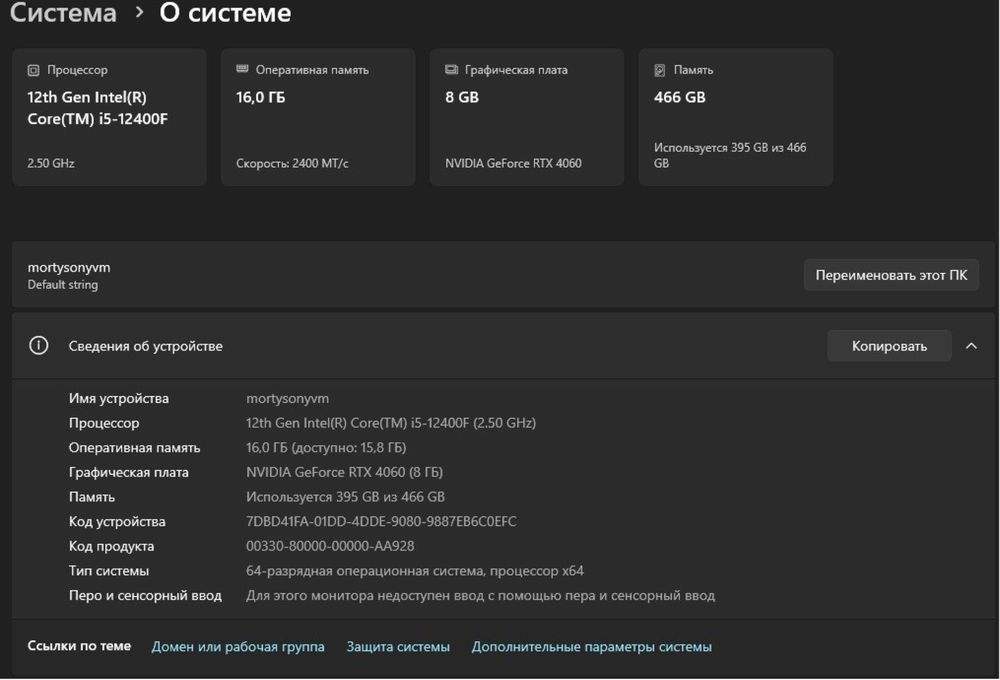This screenshot has height=680, width=1000.
Task: Click the О системе breadcrumb title
Action: pyautogui.click(x=225, y=13)
